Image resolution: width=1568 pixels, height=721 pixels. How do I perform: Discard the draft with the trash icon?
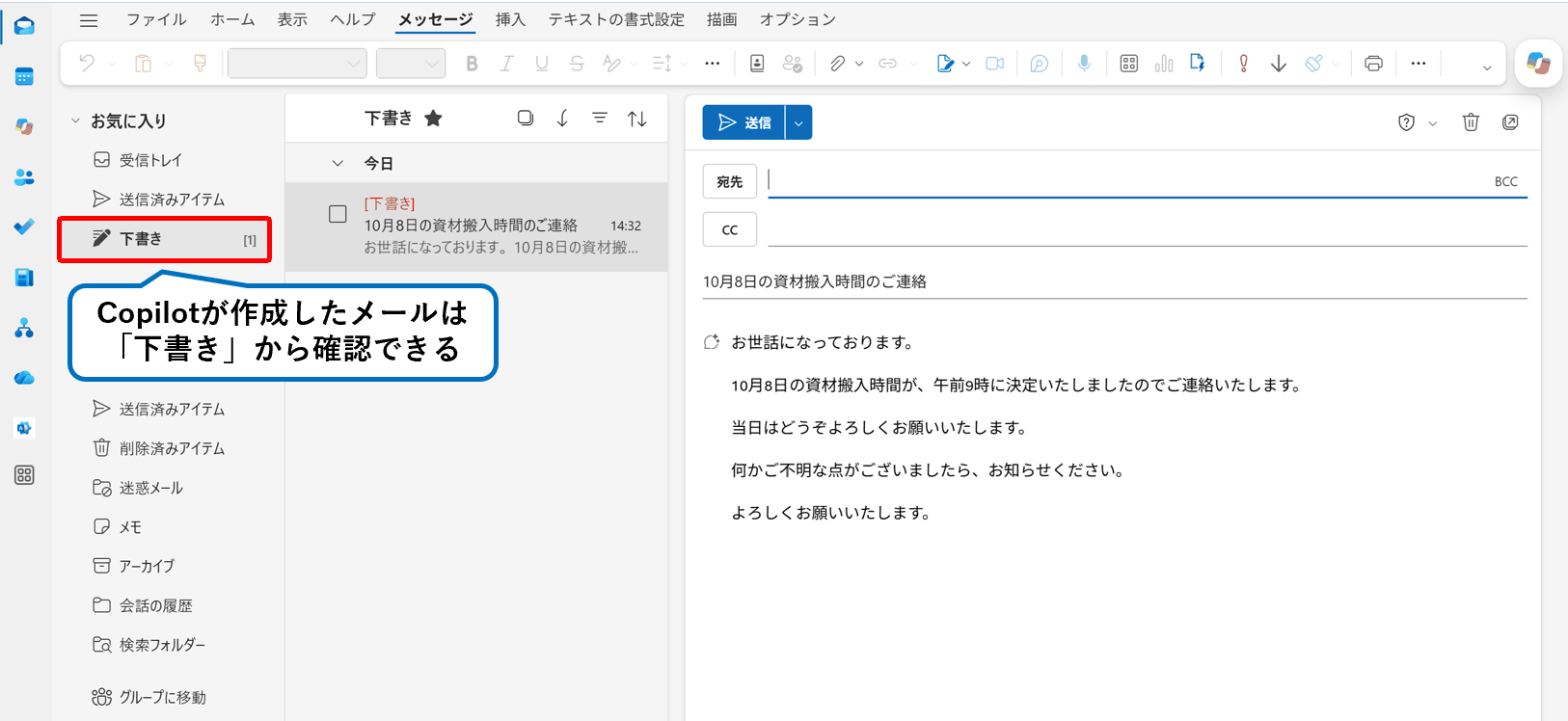[x=1471, y=122]
